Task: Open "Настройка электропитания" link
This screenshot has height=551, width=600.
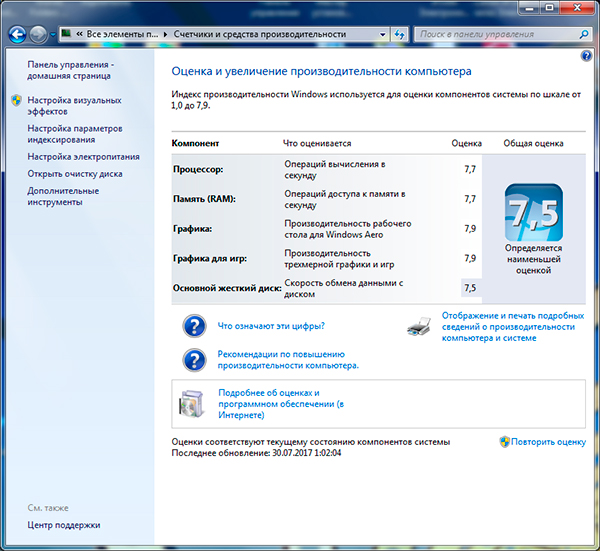Action: [83, 157]
